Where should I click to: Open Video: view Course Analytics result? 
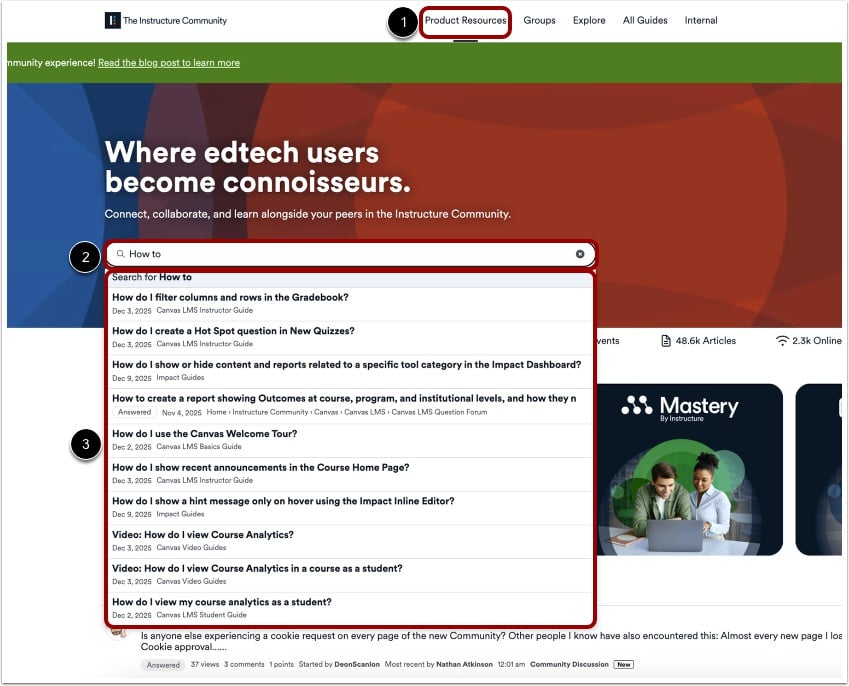point(350,541)
